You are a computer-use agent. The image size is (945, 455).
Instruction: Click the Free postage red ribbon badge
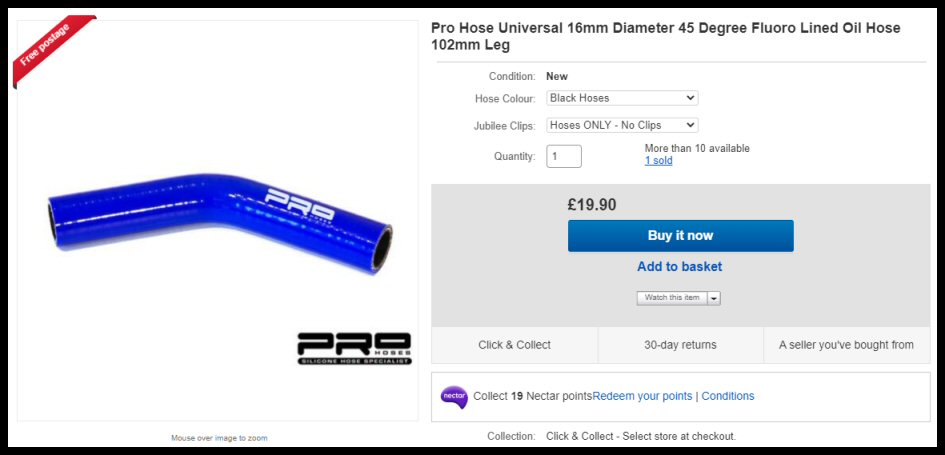pyautogui.click(x=53, y=49)
